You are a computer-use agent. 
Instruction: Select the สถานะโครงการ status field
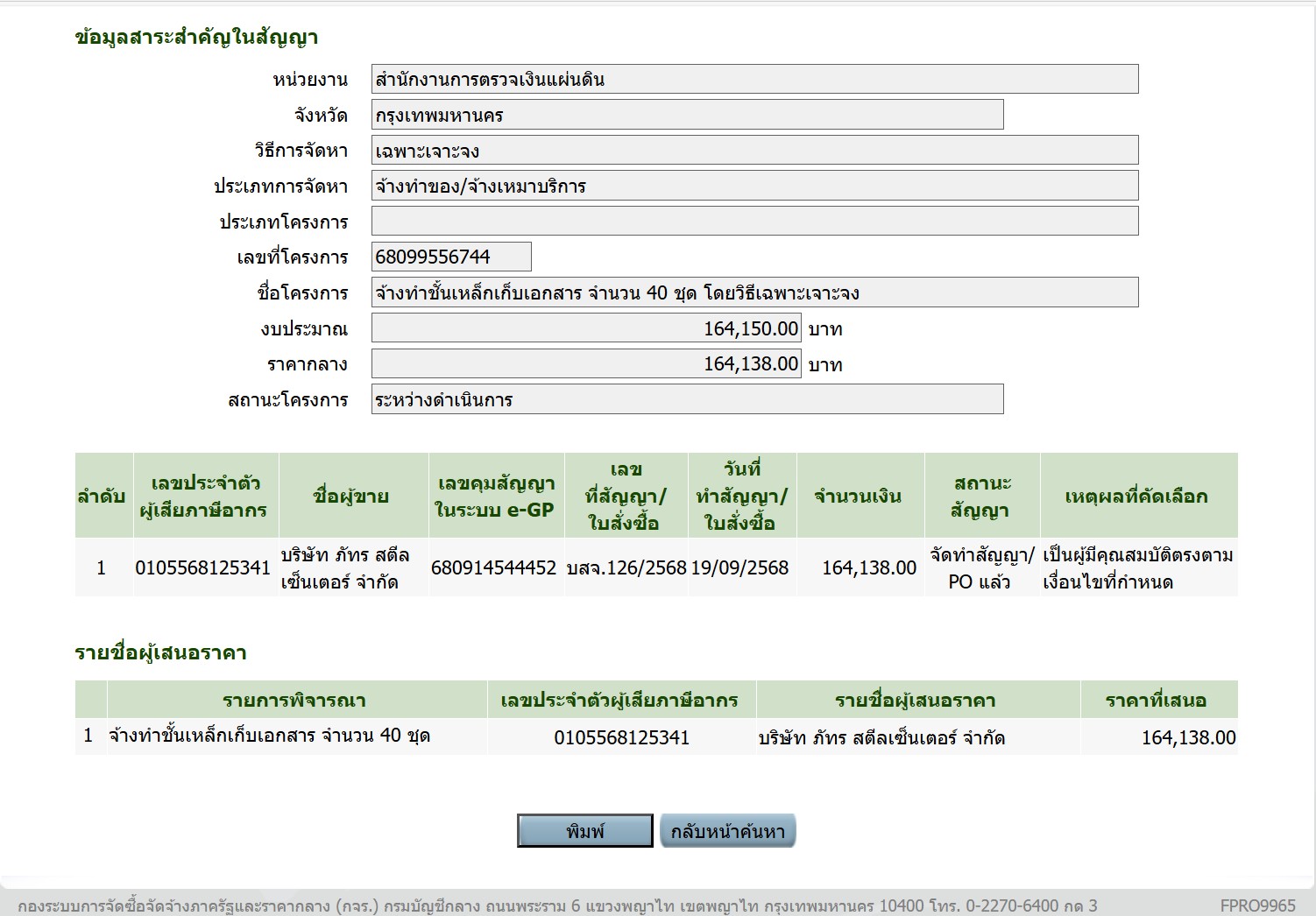(x=687, y=399)
